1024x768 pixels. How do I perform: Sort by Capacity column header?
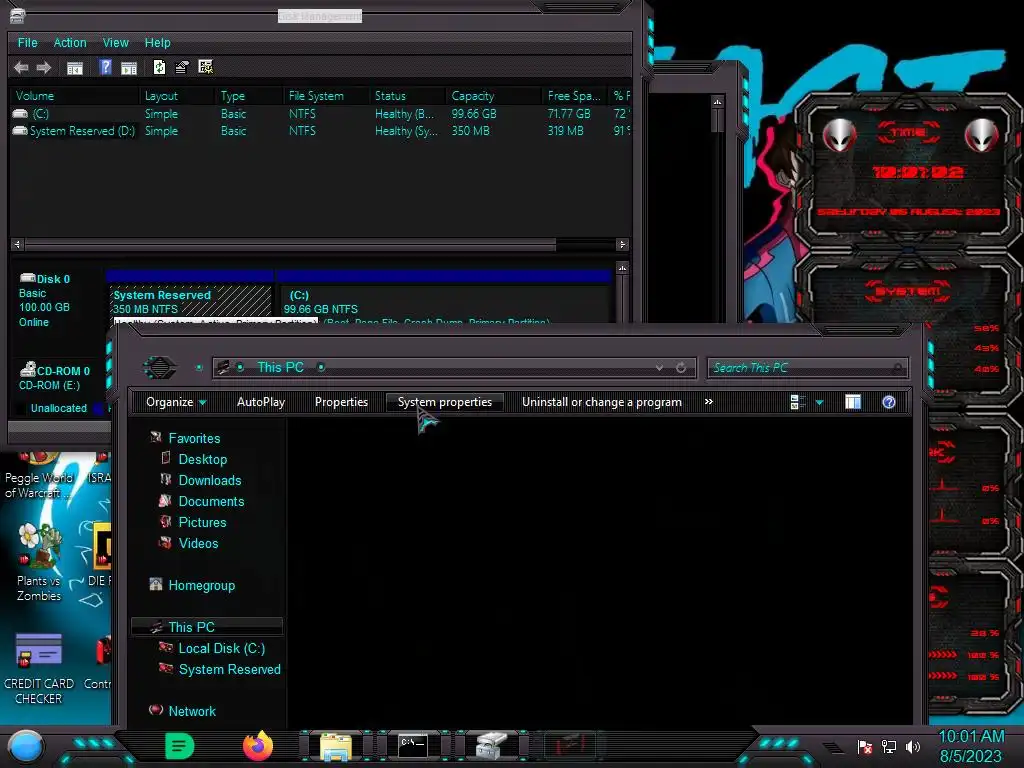tap(494, 96)
